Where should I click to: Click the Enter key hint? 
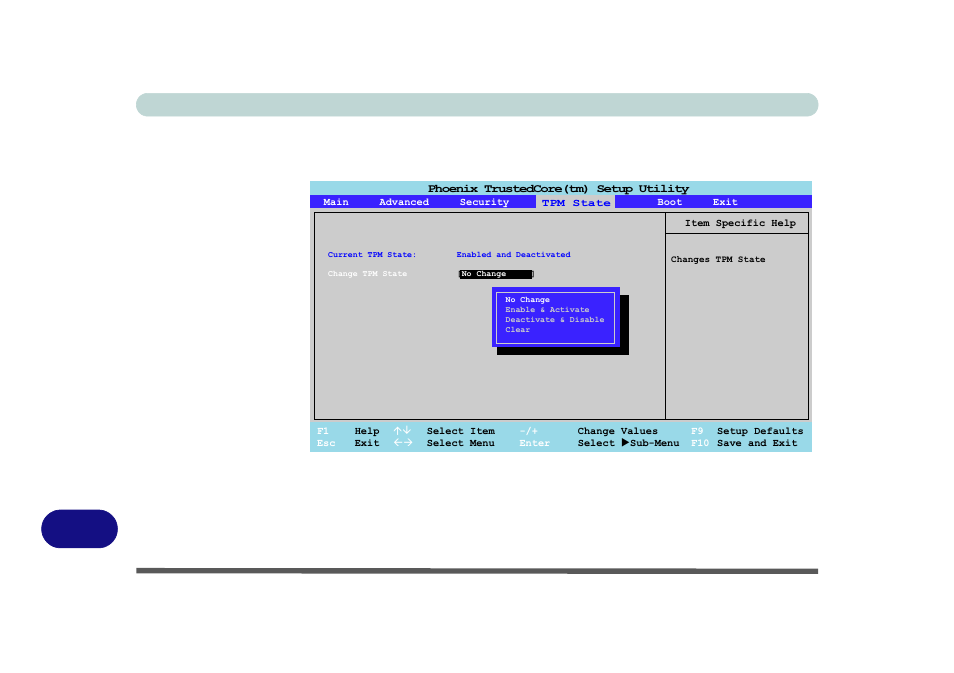point(534,443)
